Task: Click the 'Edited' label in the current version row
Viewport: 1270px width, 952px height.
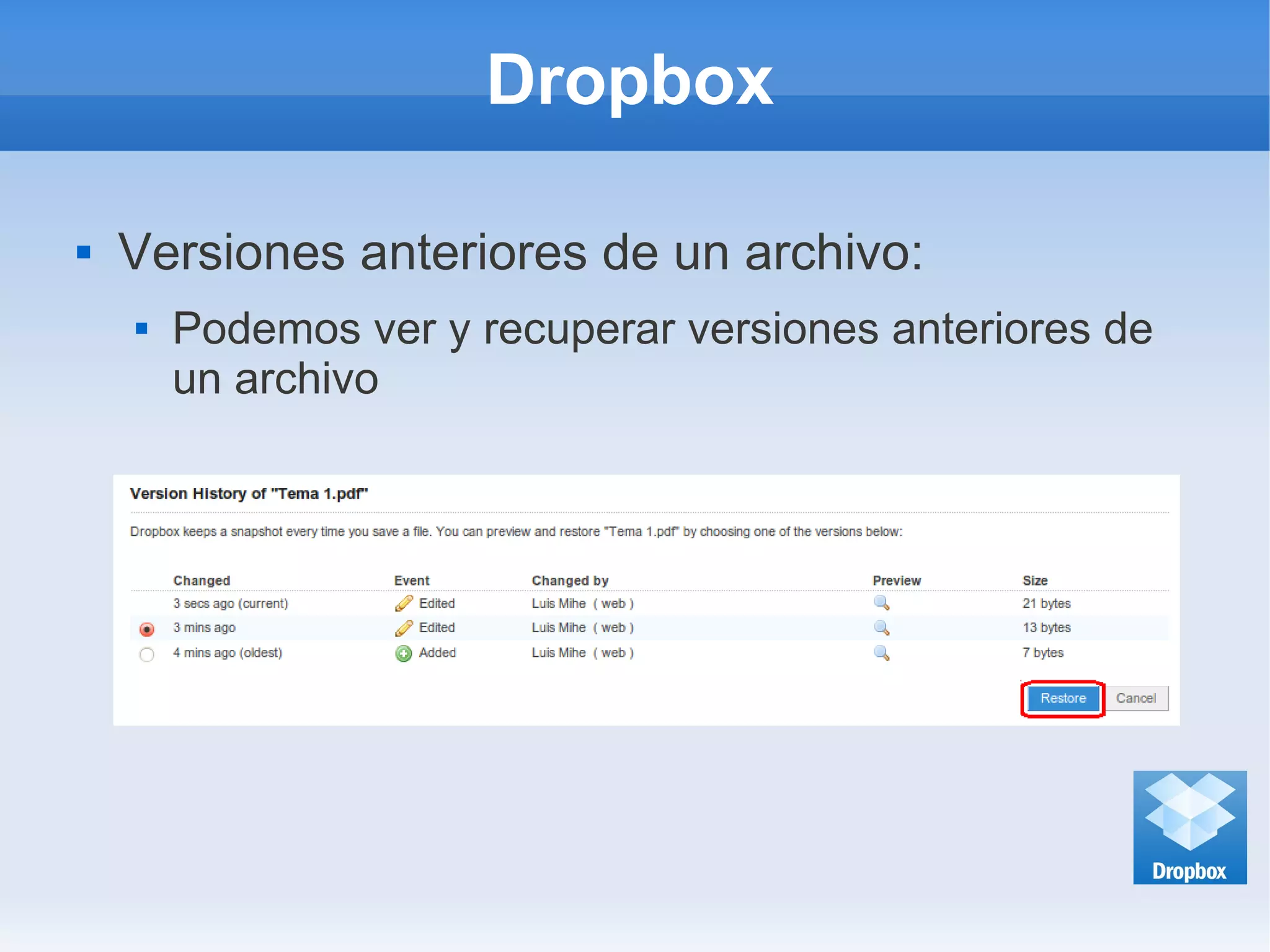Action: point(437,603)
